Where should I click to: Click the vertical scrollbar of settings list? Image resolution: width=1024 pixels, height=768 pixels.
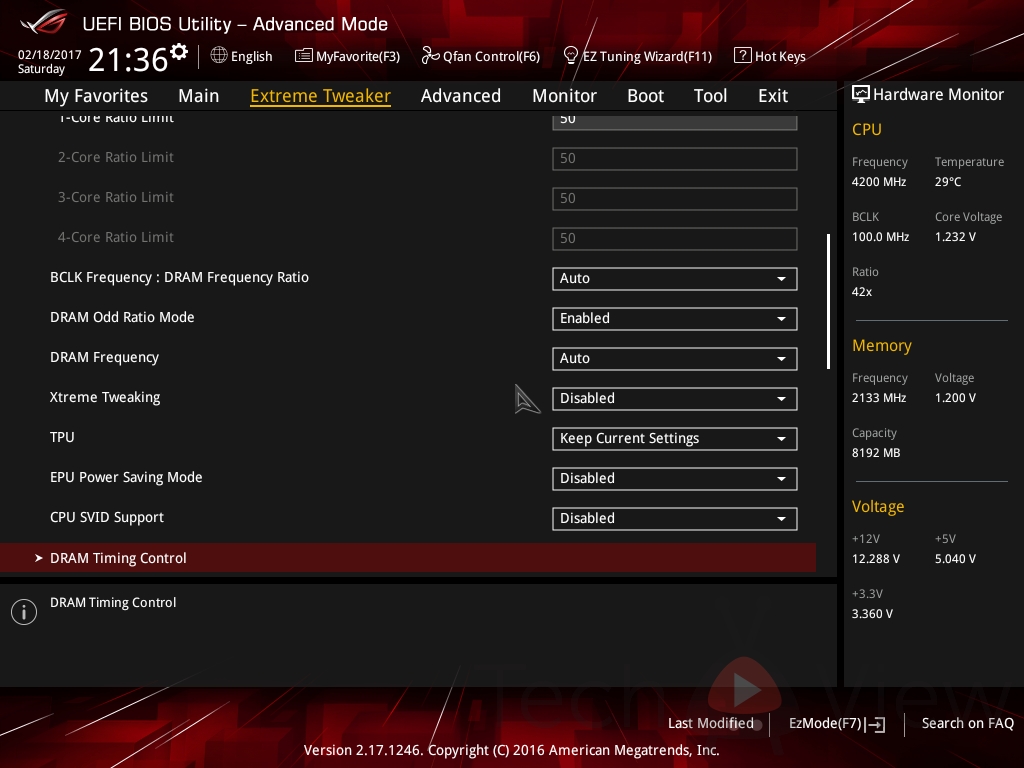tap(828, 301)
